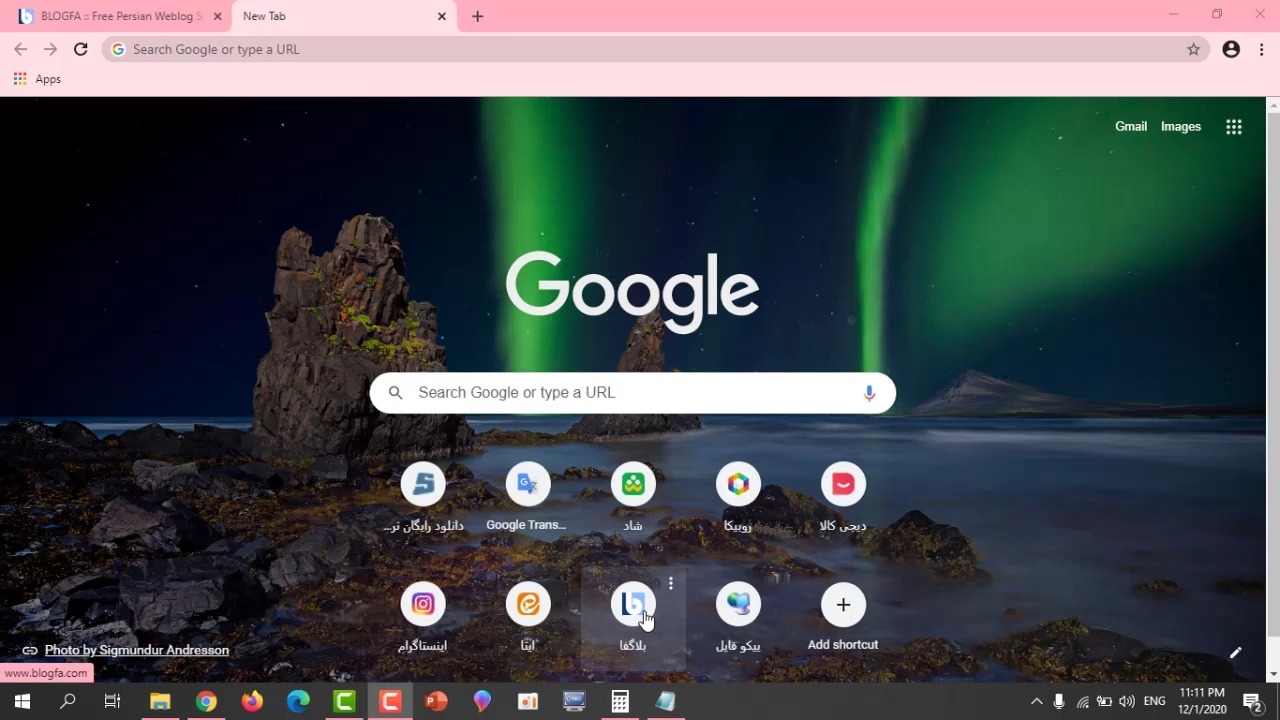Open Chrome's three-dot main menu
The width and height of the screenshot is (1280, 720).
1262,49
